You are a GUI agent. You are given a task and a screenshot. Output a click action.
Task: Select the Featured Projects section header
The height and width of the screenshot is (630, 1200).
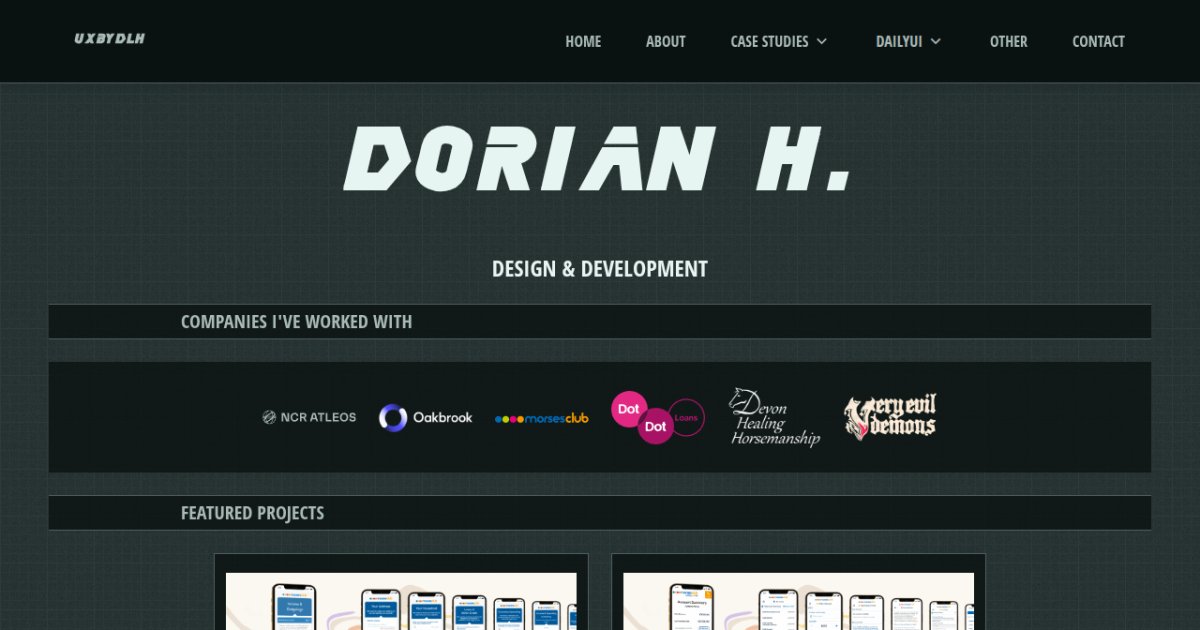tap(252, 513)
